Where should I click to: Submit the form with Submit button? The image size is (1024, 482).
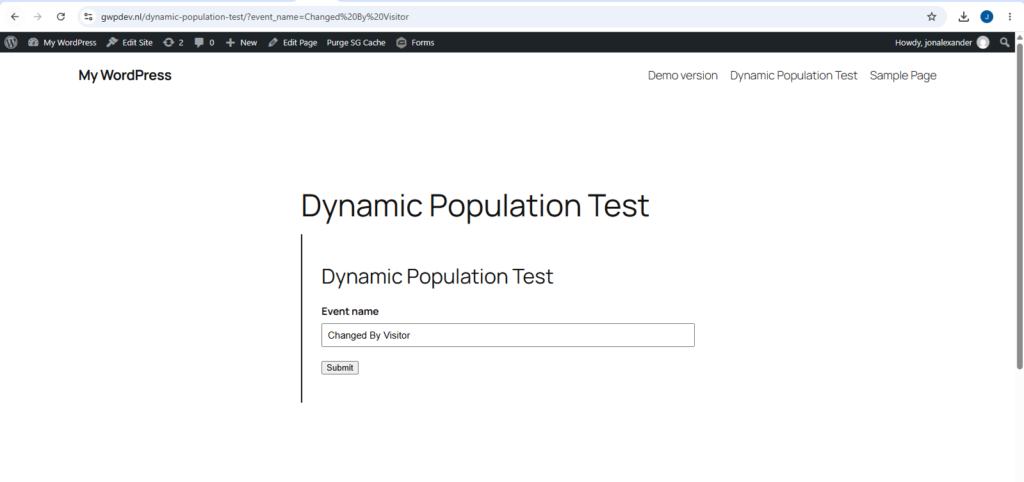coord(340,368)
